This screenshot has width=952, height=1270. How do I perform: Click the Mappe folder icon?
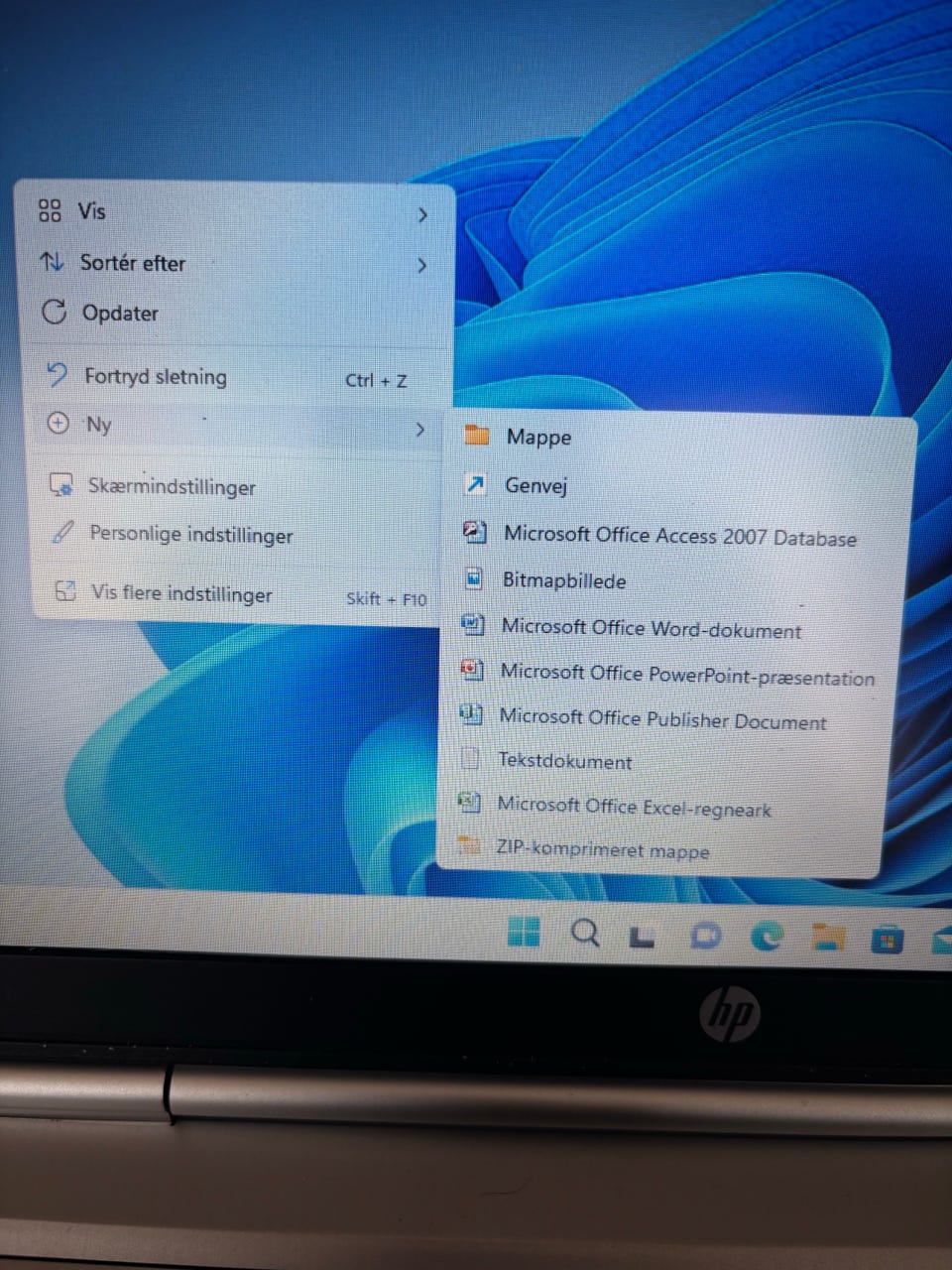[x=477, y=434]
